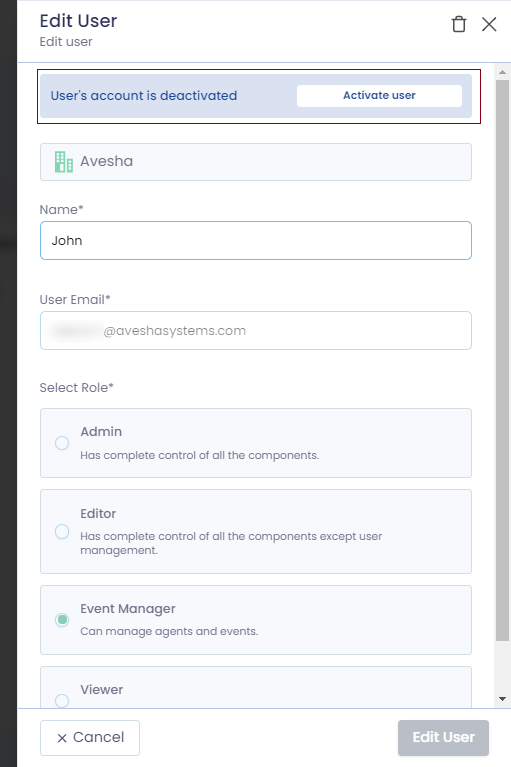Click the Avesha organization field
Screen dimensions: 511x767
coord(256,162)
